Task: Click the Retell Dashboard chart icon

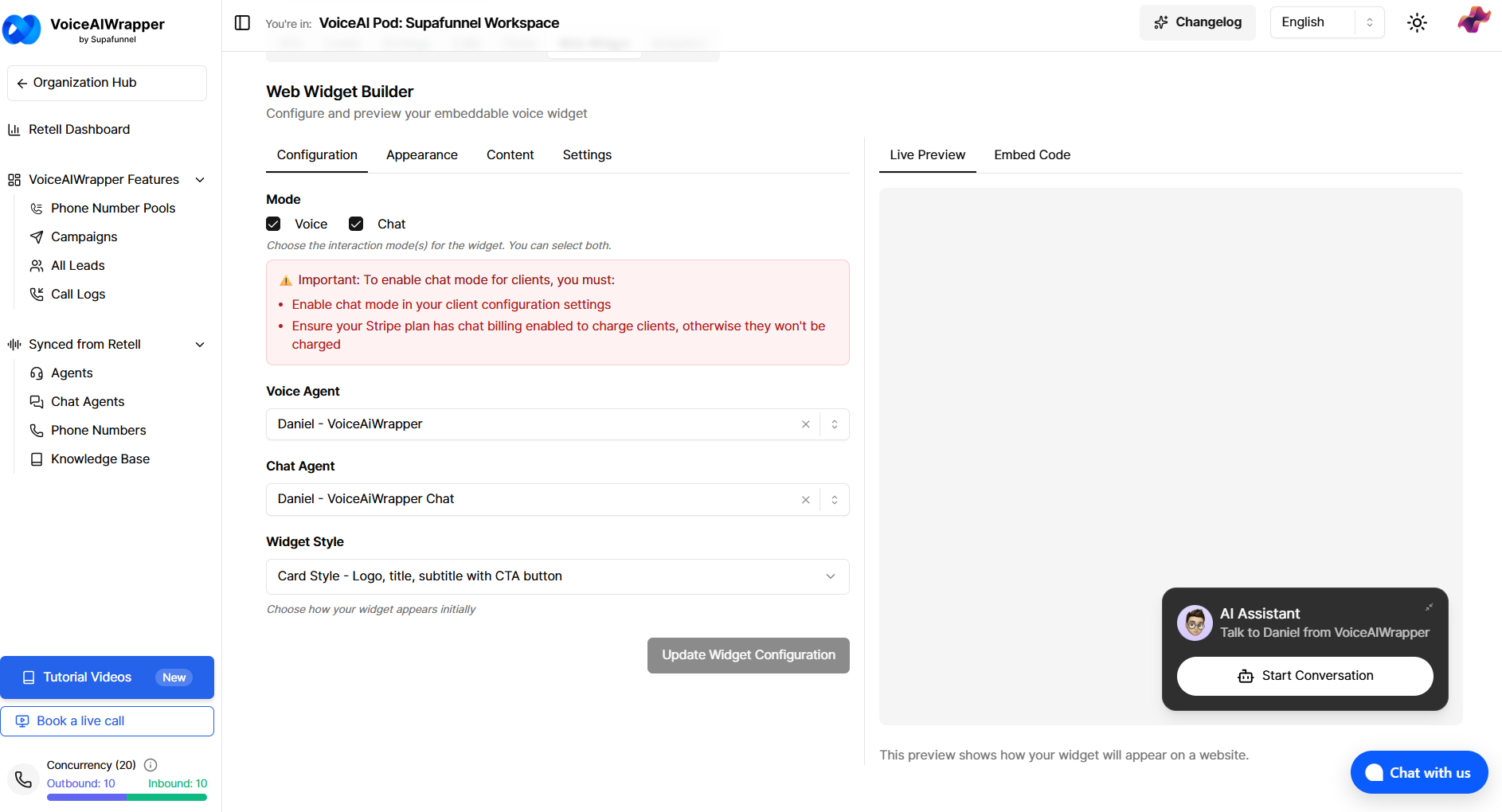Action: 14,130
